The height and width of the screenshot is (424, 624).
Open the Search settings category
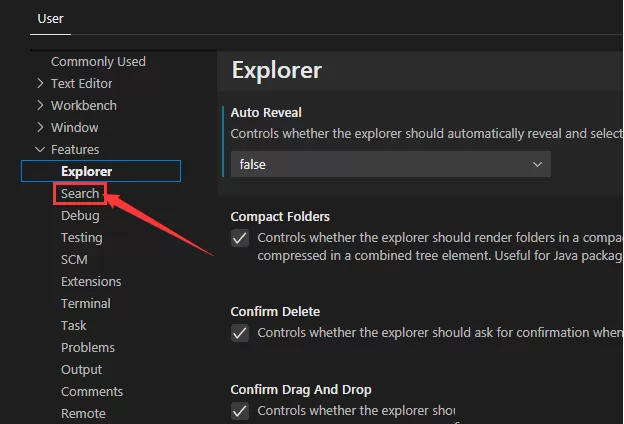pos(80,193)
